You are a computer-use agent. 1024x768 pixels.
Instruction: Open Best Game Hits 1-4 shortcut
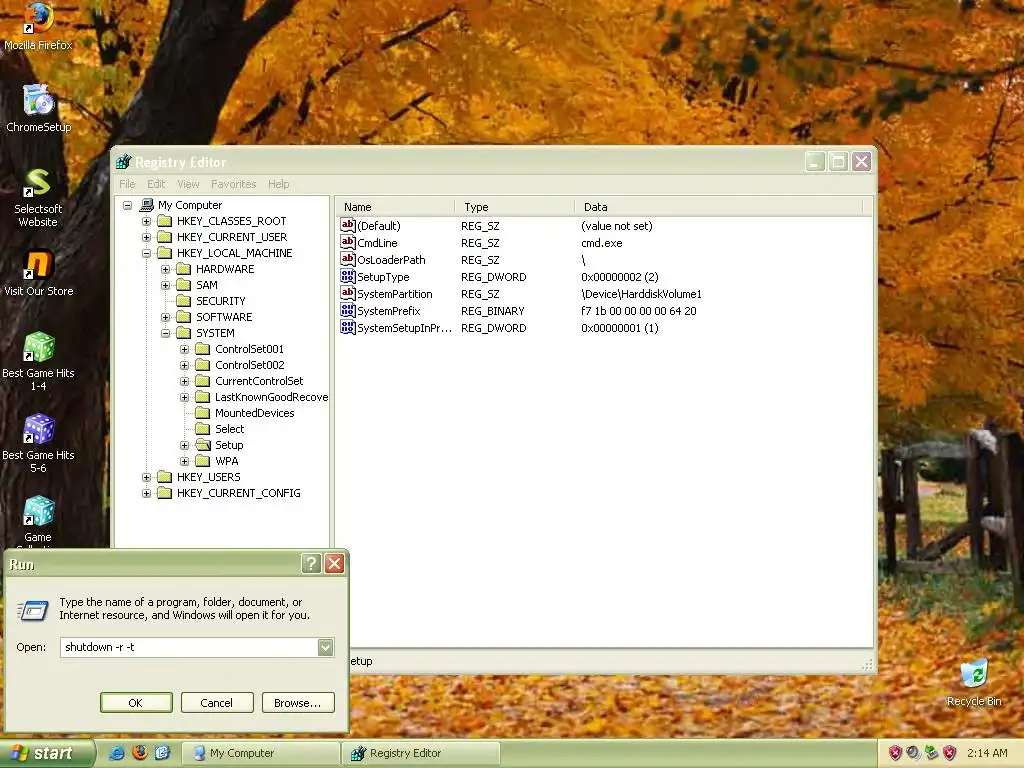[38, 361]
